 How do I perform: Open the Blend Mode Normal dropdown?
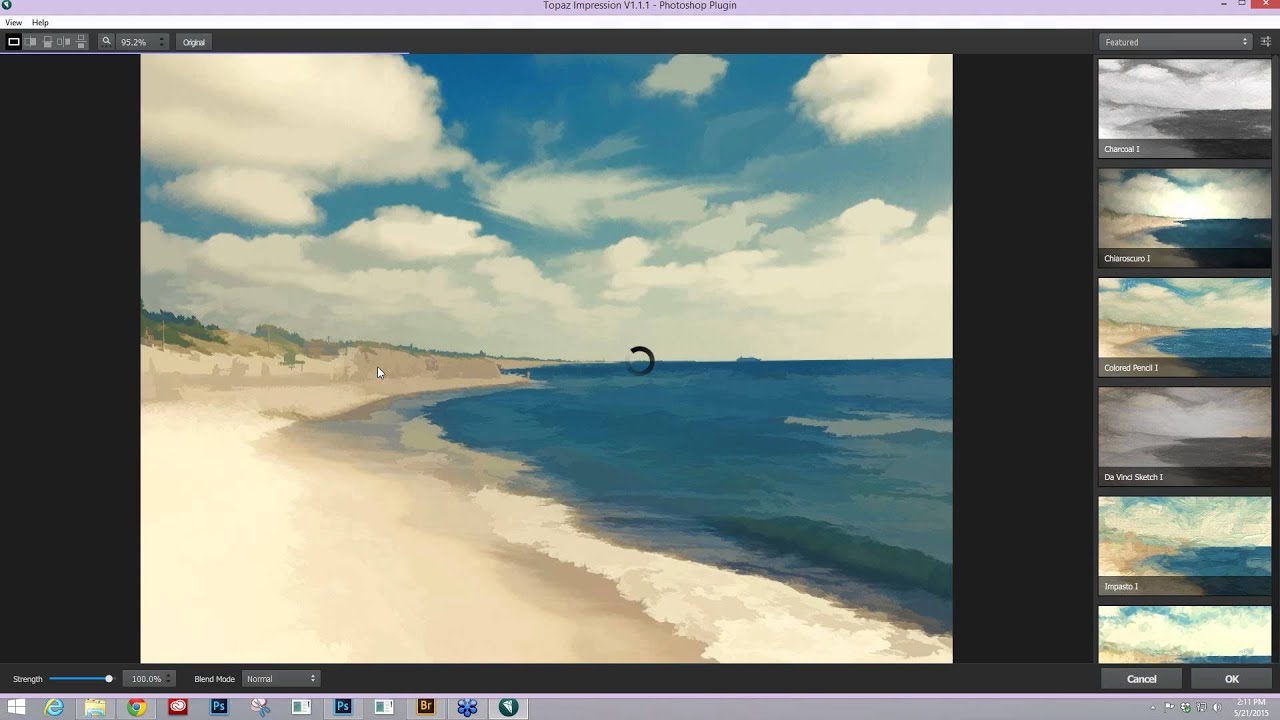(281, 679)
